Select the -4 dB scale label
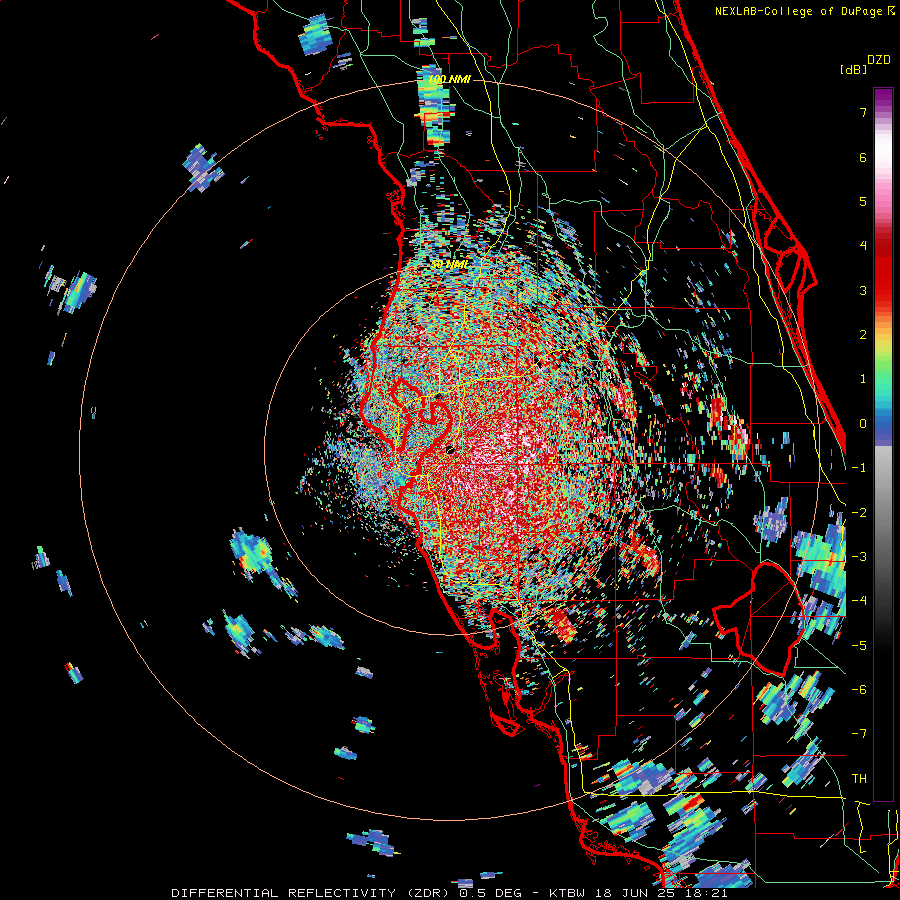The width and height of the screenshot is (900, 900). 859,601
